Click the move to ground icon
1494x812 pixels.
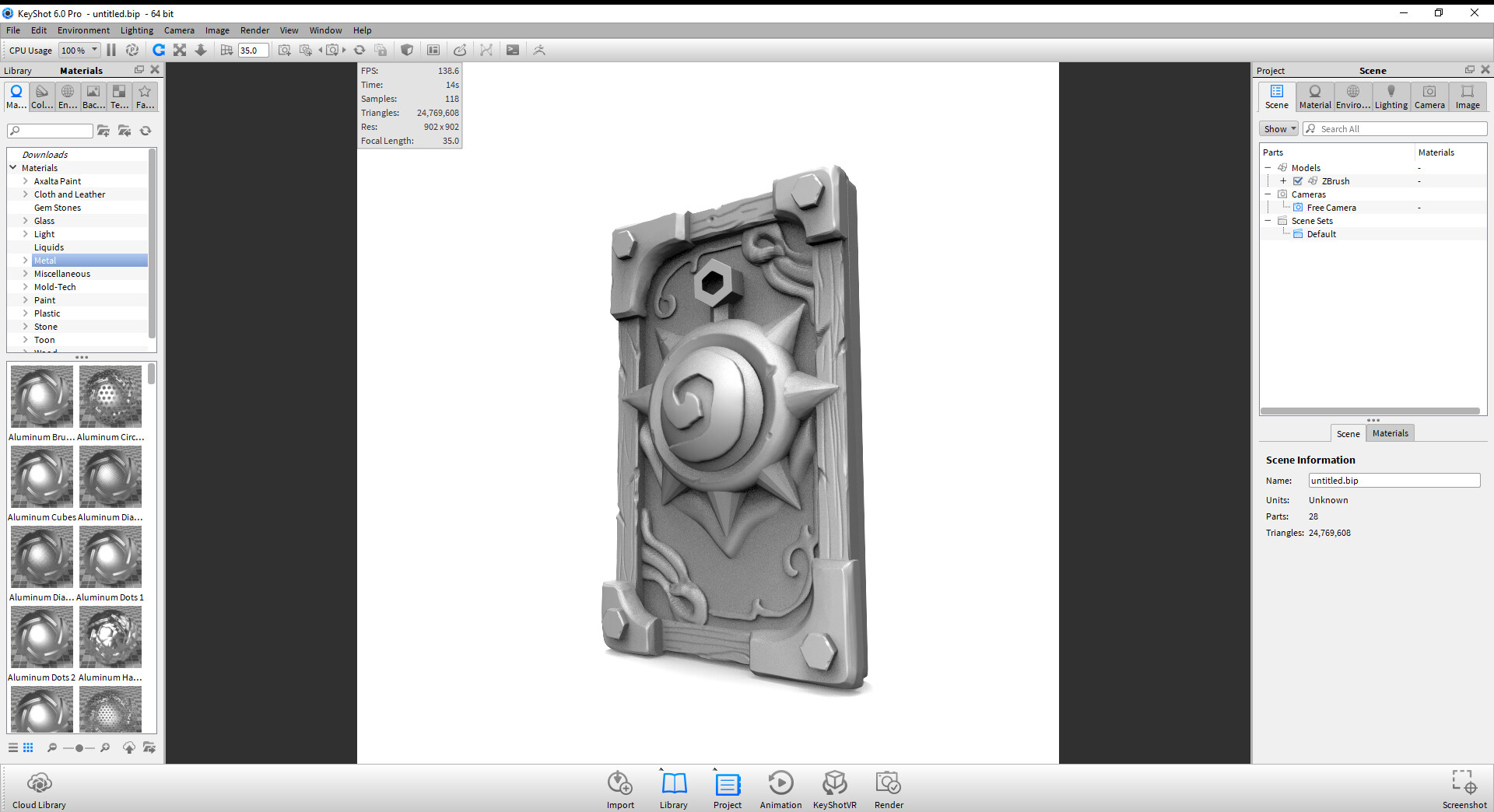click(201, 50)
